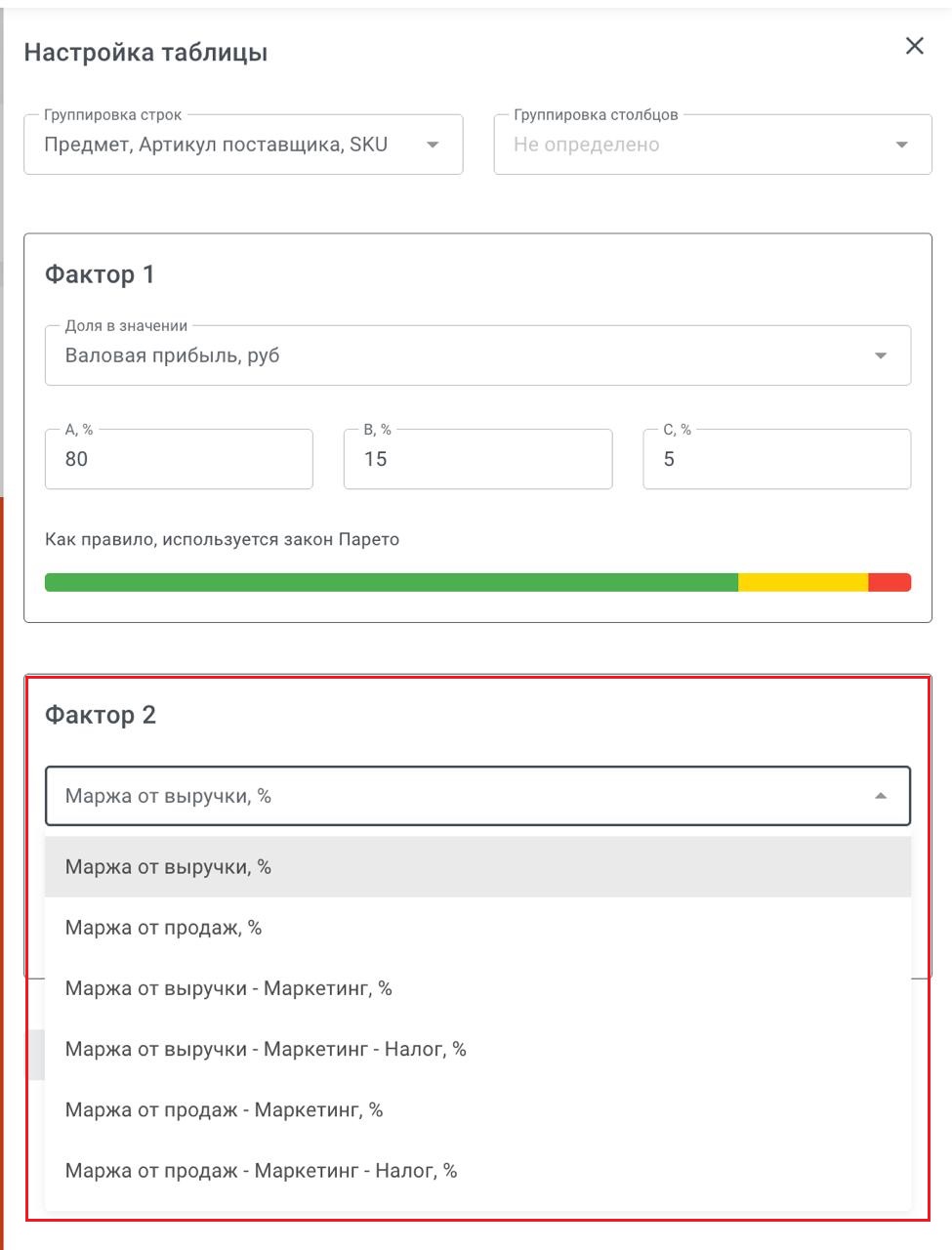
Task: Open the 'Не определено' column grouping field
Action: pyautogui.click(x=683, y=146)
